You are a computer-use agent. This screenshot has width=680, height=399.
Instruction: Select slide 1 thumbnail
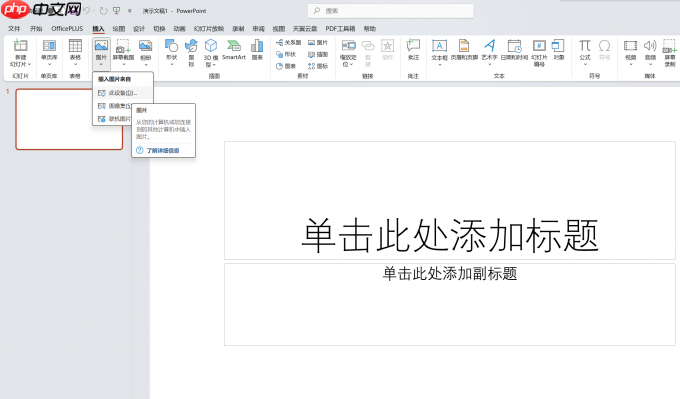69,119
